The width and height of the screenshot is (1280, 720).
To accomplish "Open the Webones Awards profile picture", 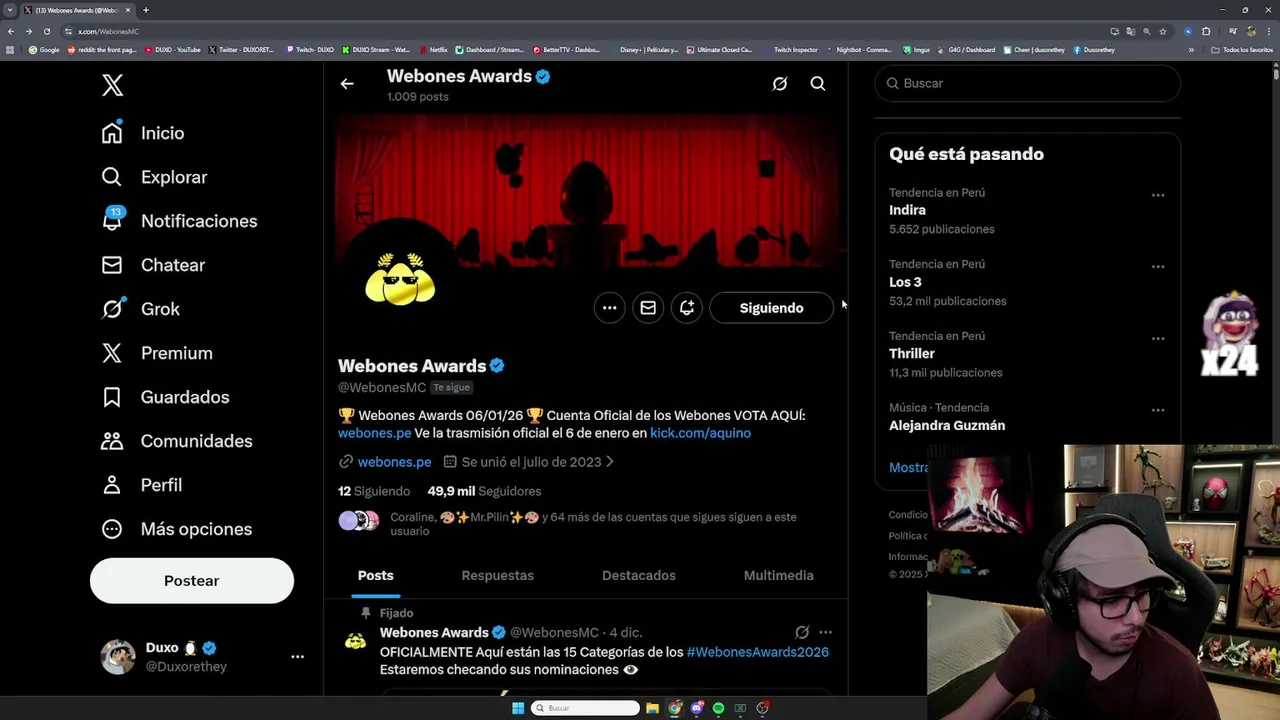I will [400, 280].
